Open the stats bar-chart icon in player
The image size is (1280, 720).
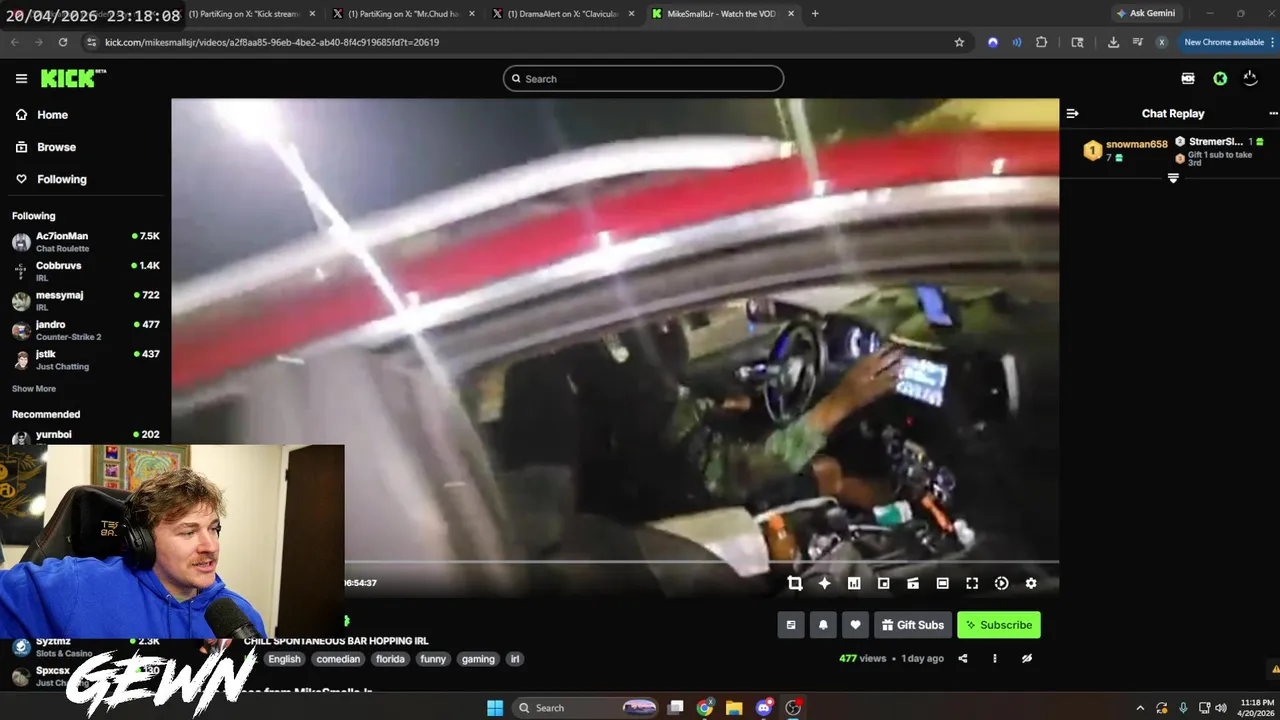tap(854, 583)
